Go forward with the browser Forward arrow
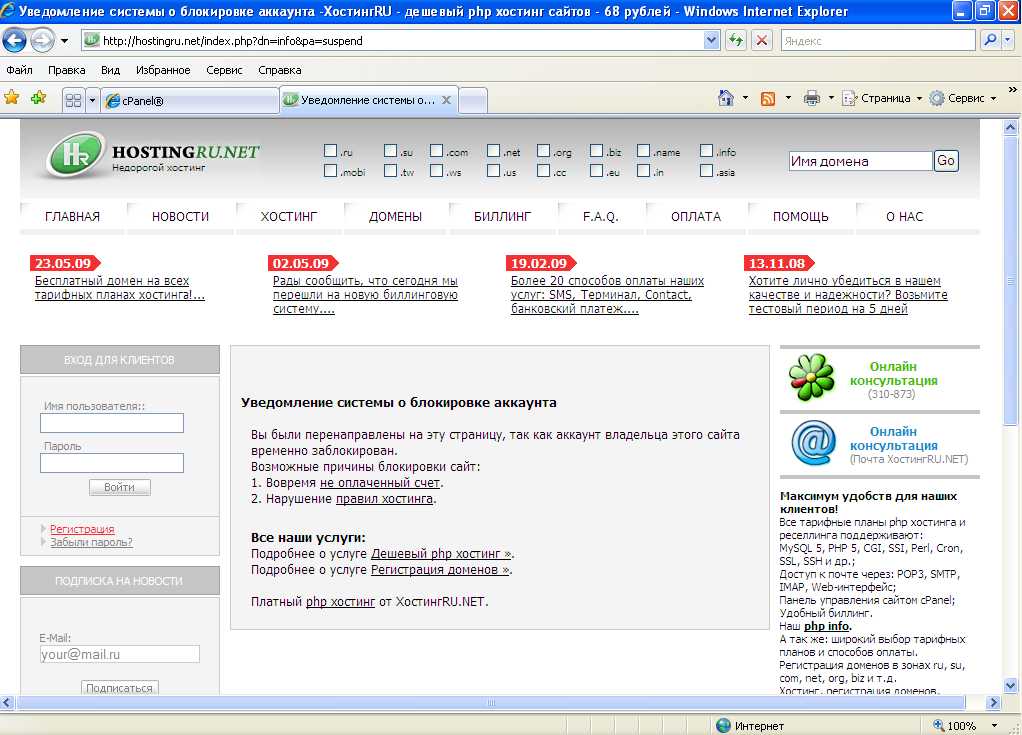 point(42,40)
